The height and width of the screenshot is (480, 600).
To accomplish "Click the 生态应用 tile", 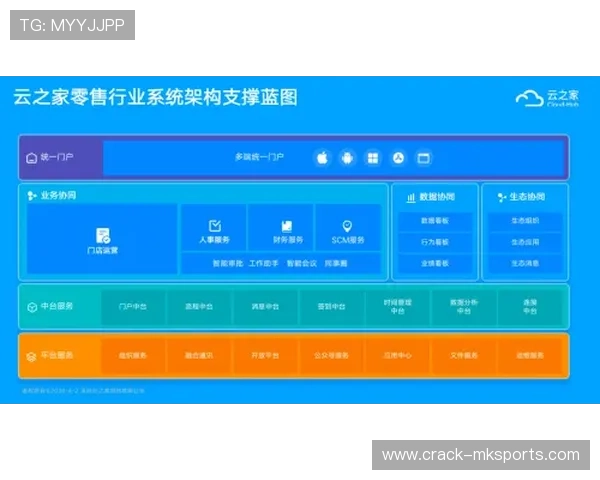I will click(x=525, y=242).
